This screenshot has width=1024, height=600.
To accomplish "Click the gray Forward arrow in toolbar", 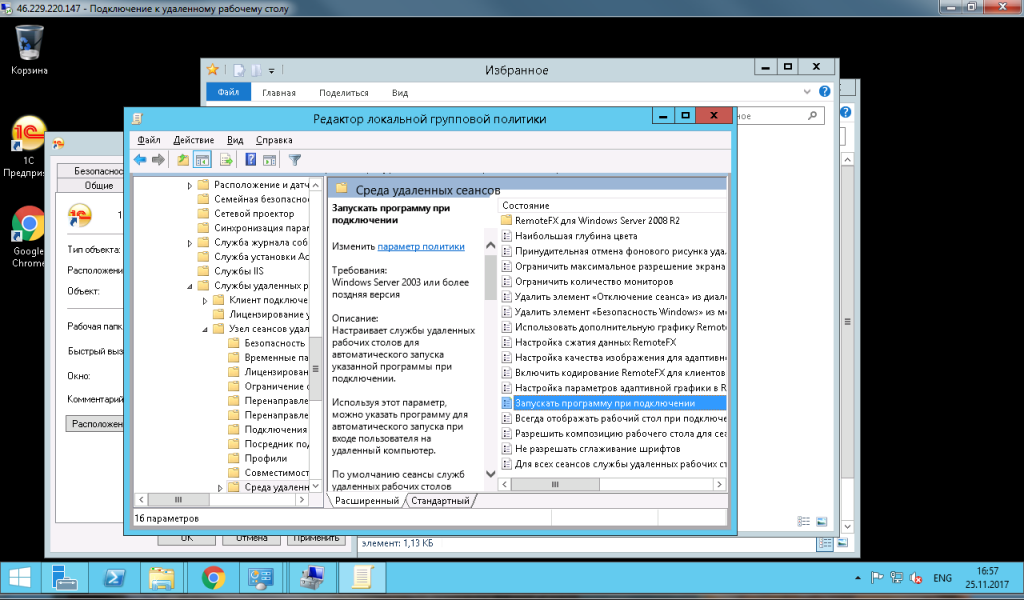I will pos(158,160).
